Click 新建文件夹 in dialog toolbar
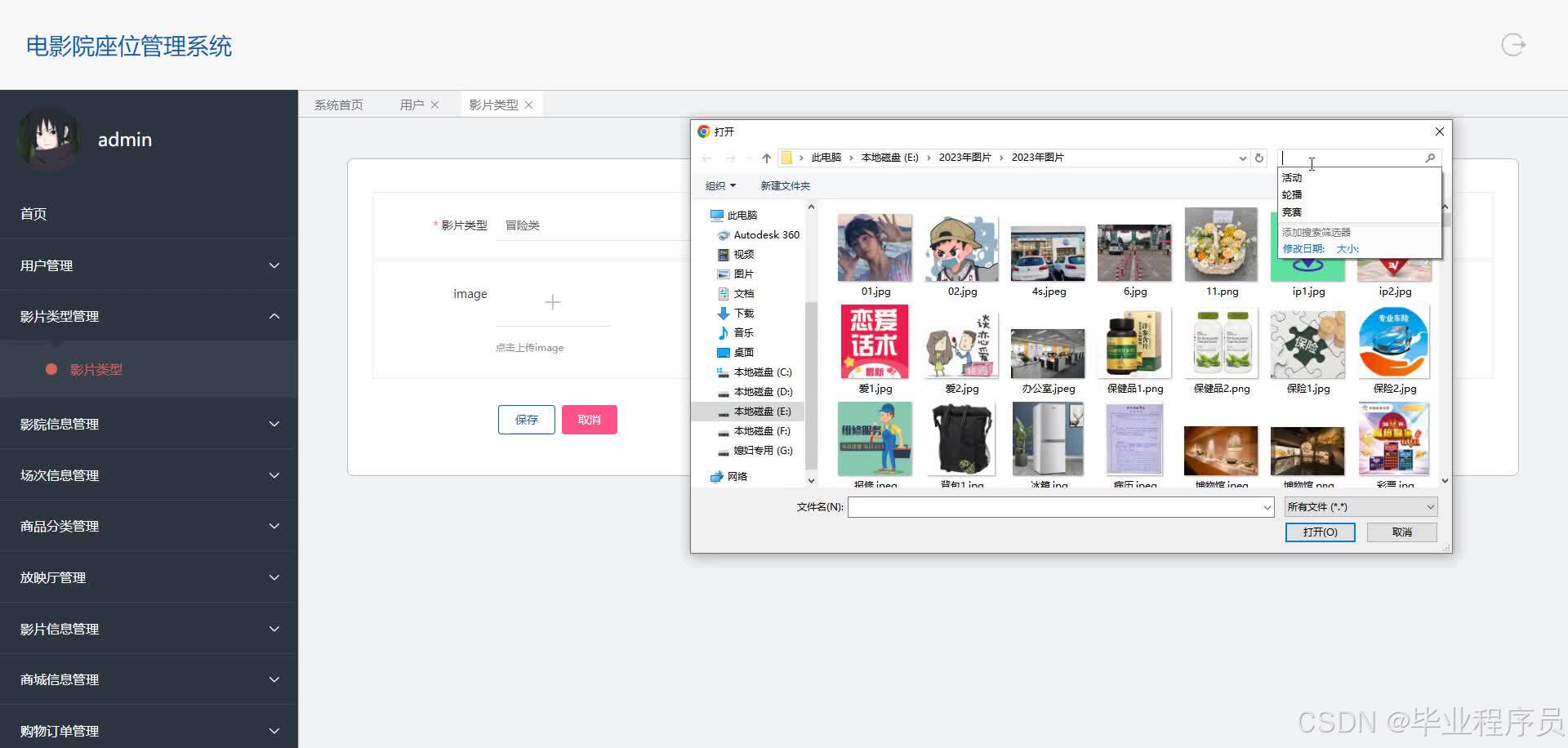 (785, 186)
